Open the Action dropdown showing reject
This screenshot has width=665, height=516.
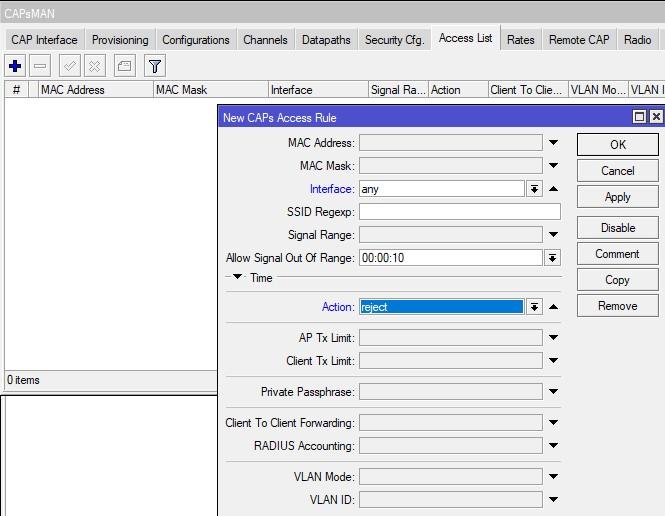tap(535, 307)
